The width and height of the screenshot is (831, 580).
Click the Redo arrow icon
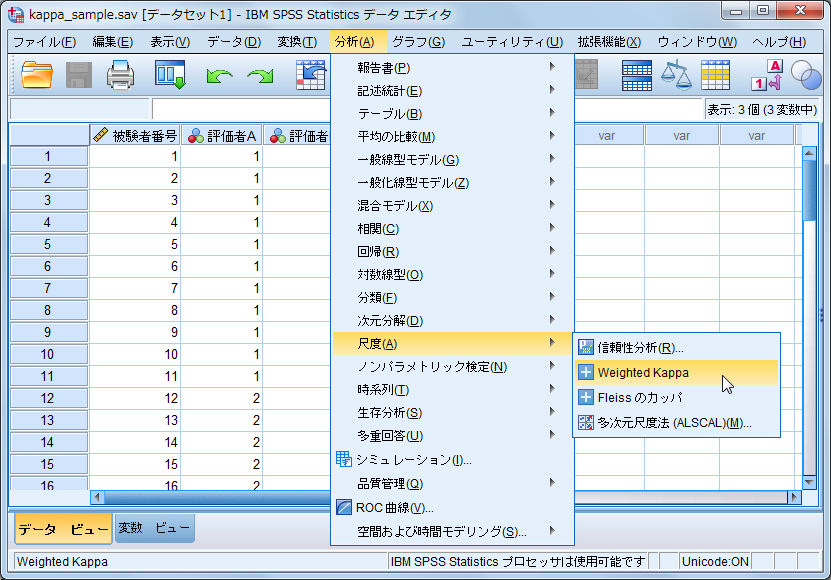tap(260, 75)
